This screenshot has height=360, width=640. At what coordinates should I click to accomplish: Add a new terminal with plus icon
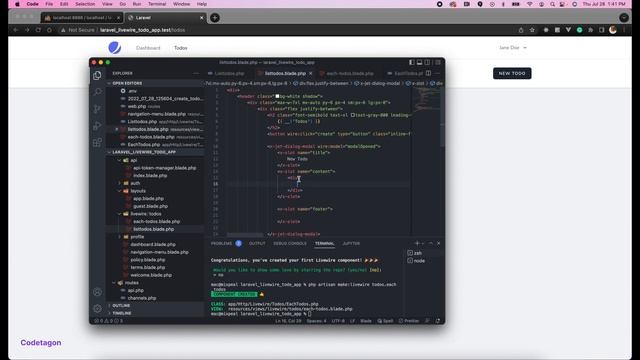pos(417,243)
